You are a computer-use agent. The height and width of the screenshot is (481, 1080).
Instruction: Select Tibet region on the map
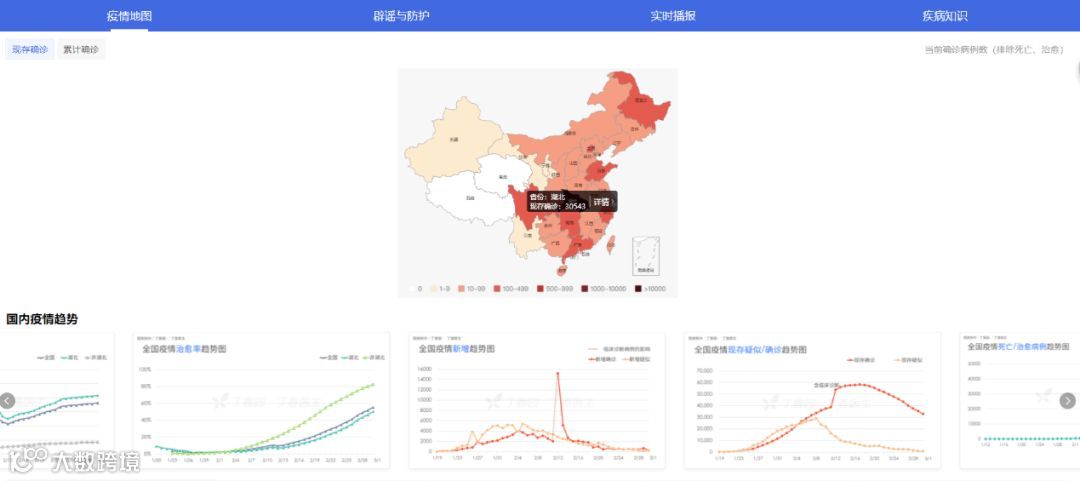468,200
